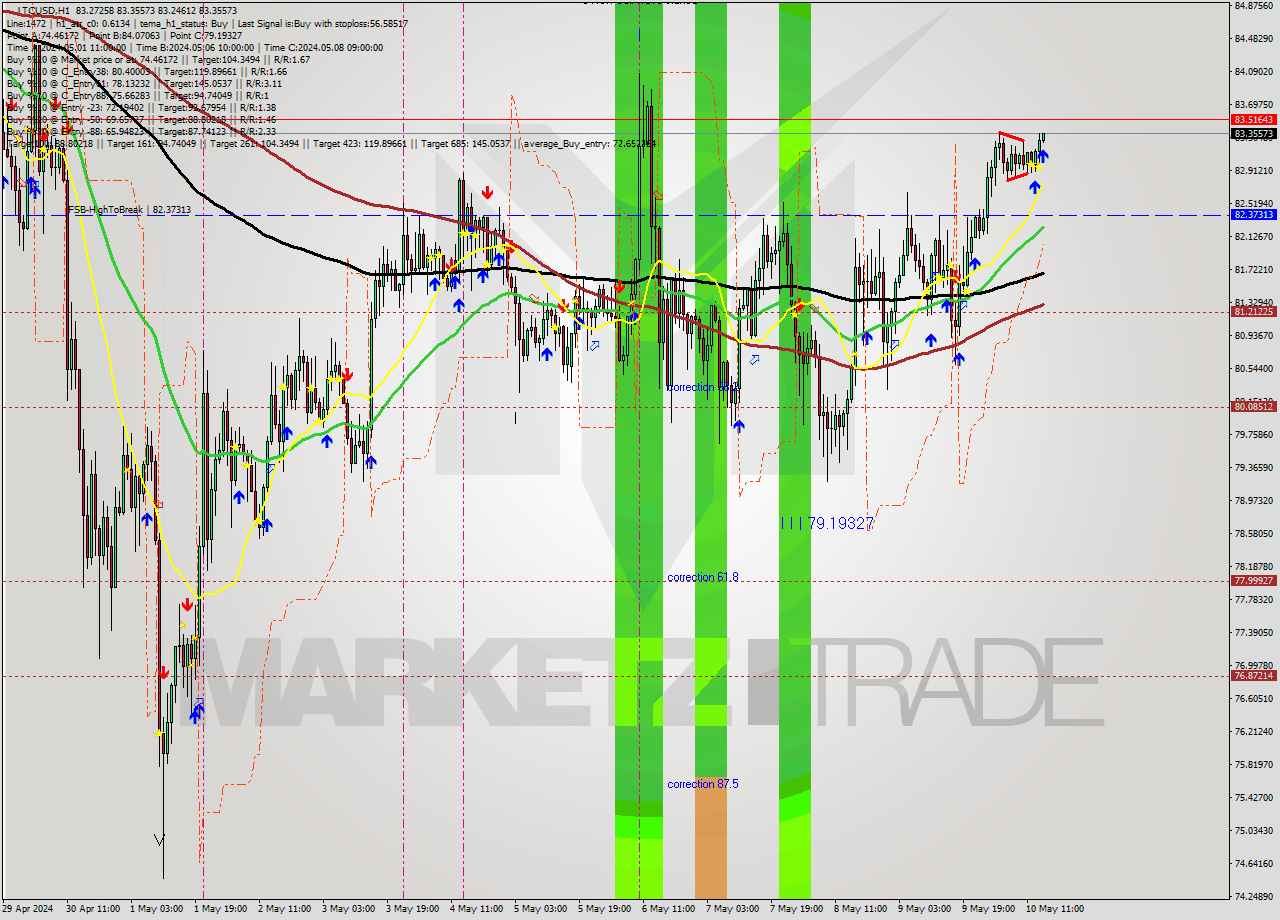Click the 79.36590 price axis label
1280x920 pixels.
click(1254, 467)
